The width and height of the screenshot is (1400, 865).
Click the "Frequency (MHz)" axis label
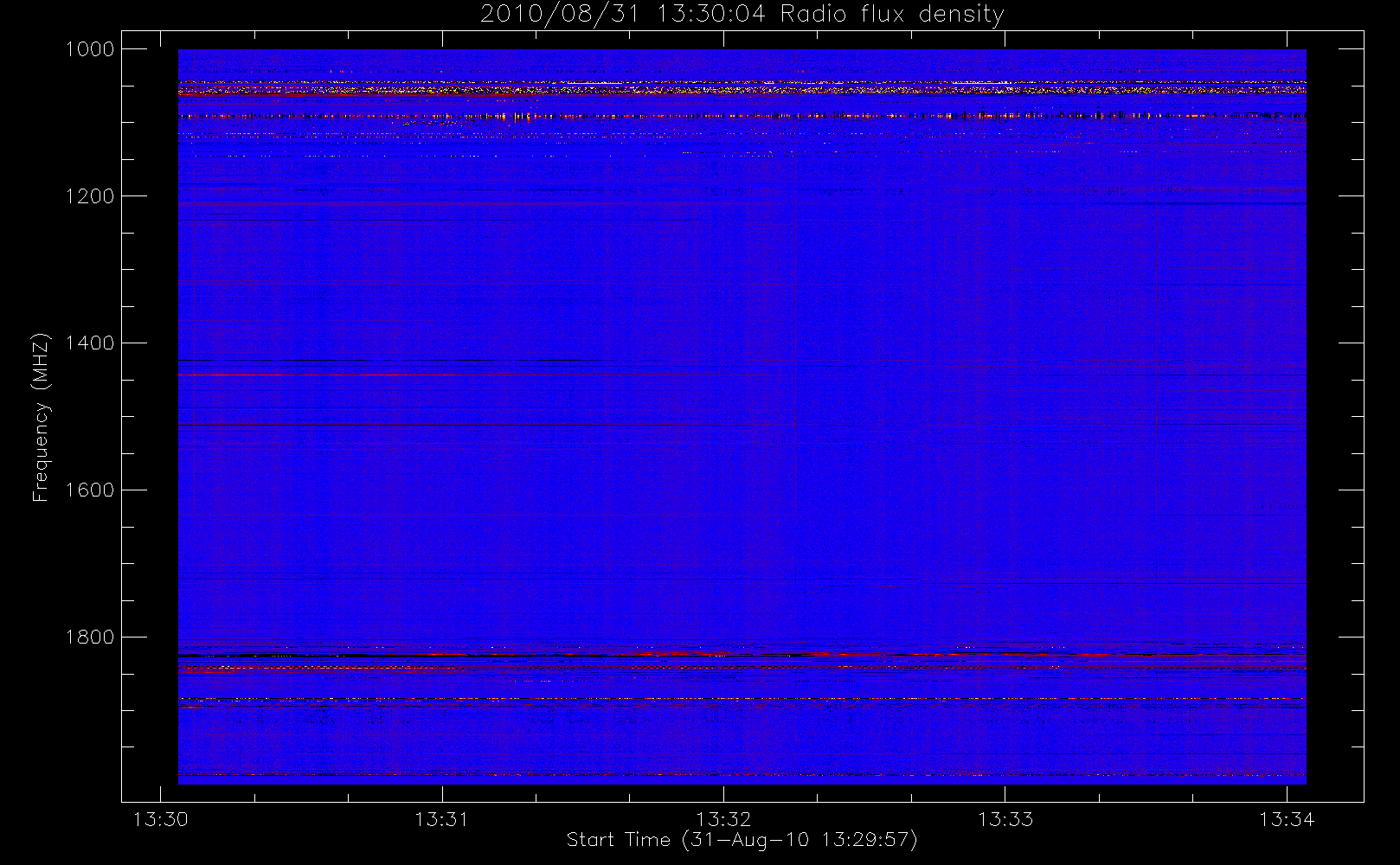[x=41, y=417]
